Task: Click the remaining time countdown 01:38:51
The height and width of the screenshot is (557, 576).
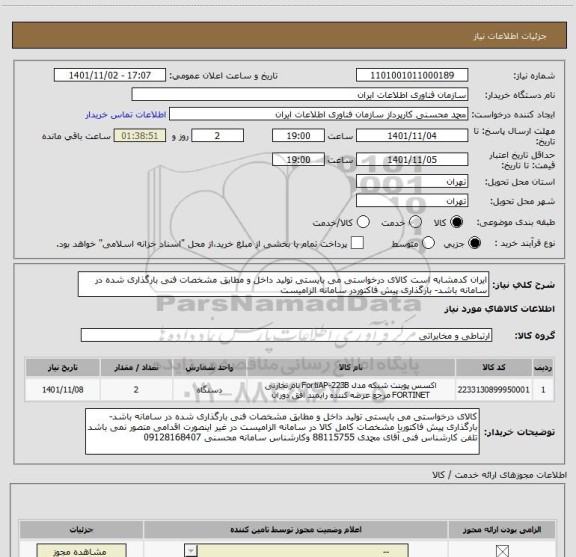Action: 140,136
